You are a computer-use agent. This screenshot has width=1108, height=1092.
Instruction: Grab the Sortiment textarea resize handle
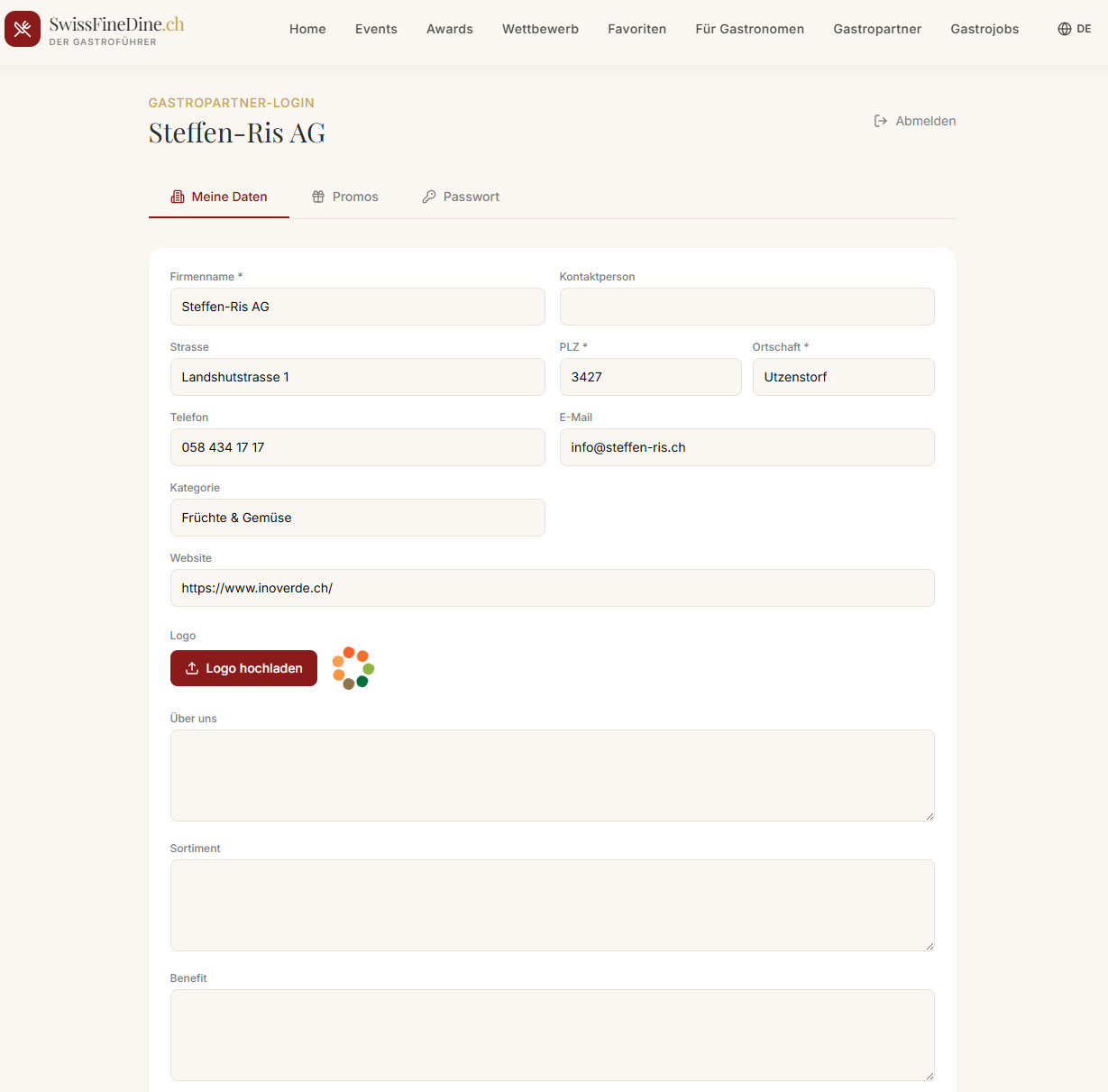[x=929, y=946]
